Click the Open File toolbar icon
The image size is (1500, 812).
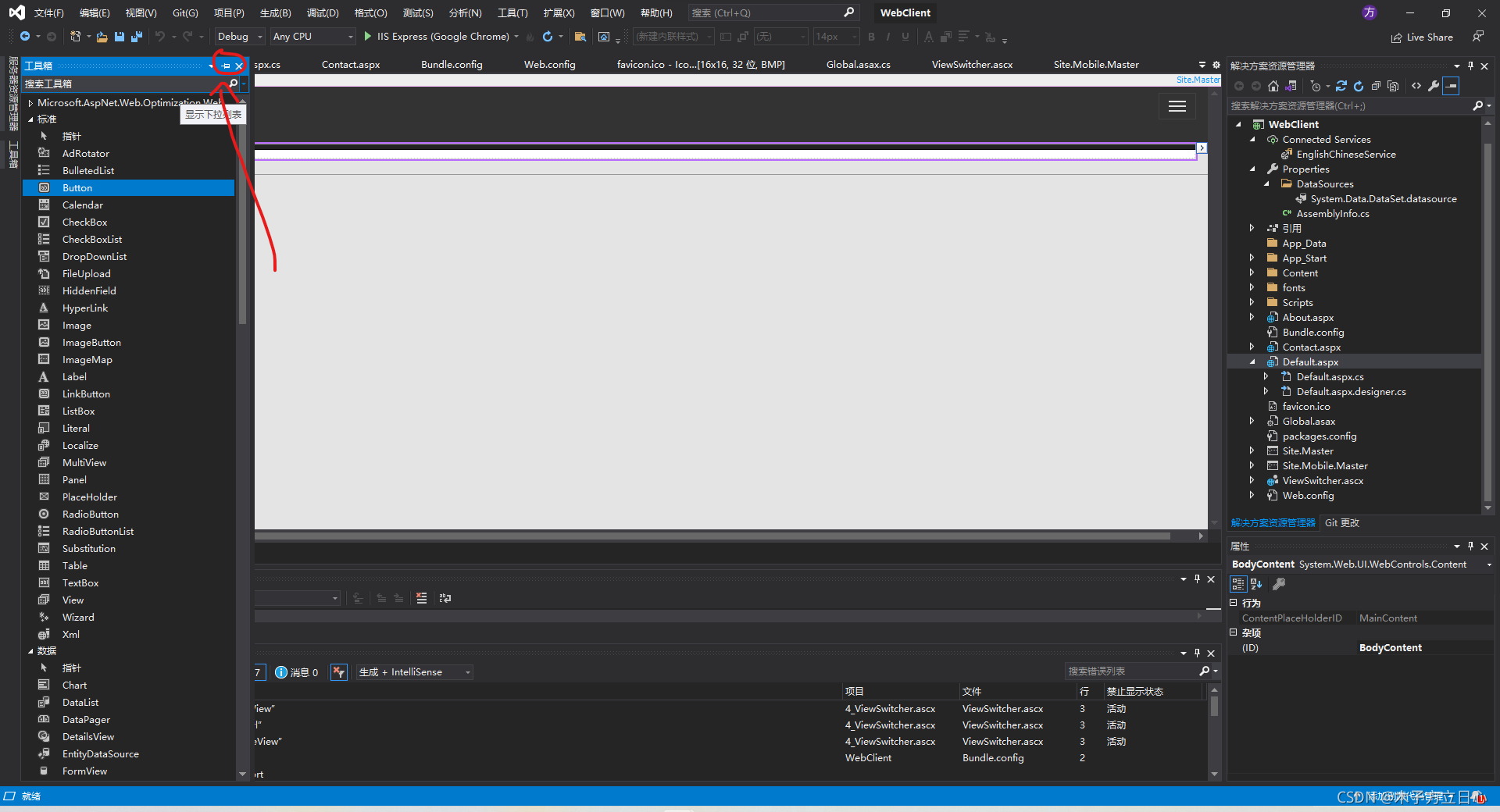102,37
